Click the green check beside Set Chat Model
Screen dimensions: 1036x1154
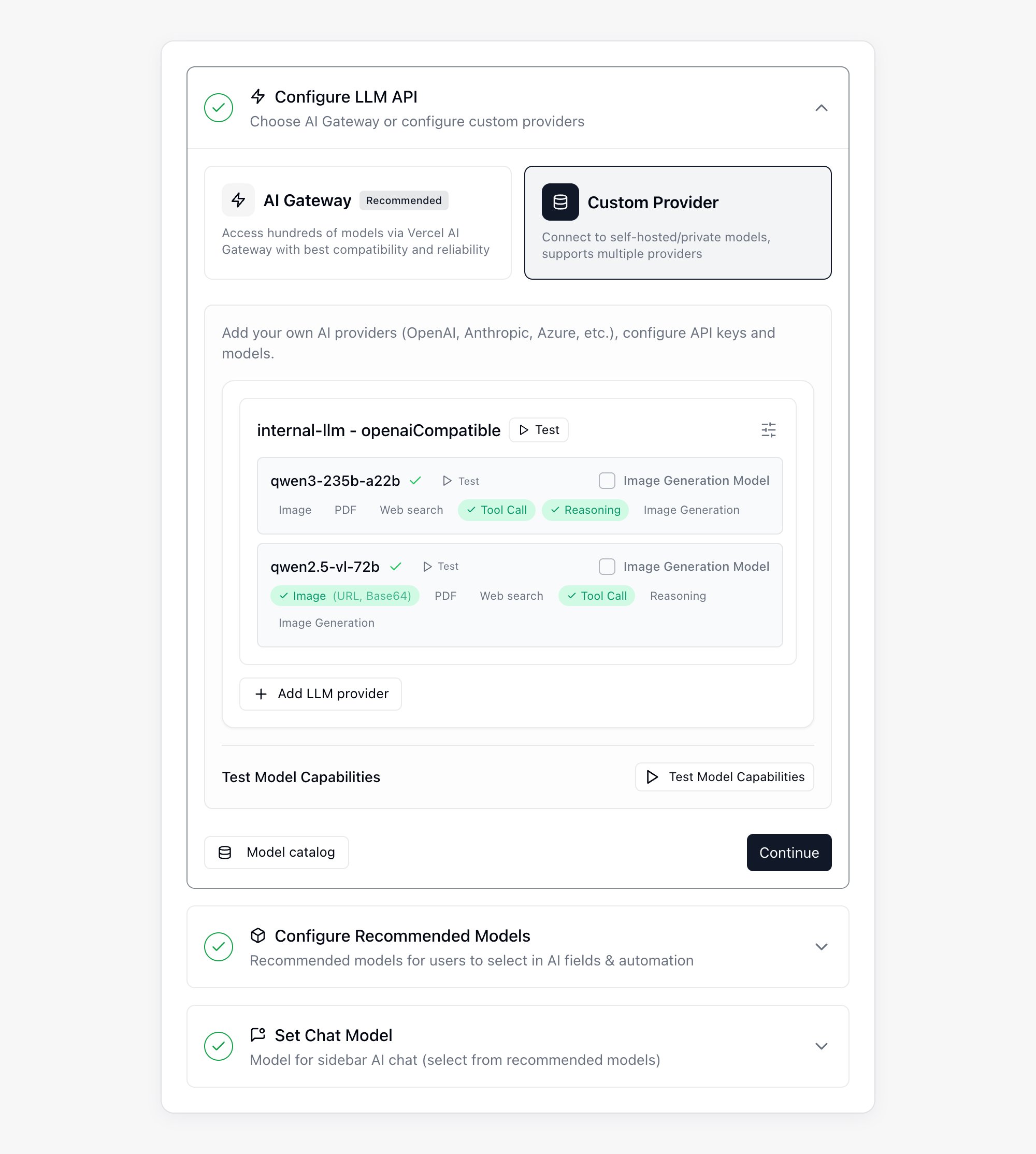[x=219, y=1046]
